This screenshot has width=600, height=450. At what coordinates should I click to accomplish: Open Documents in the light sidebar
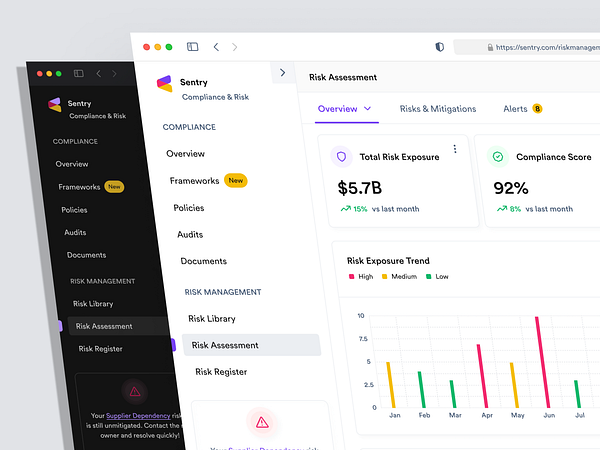click(x=204, y=261)
